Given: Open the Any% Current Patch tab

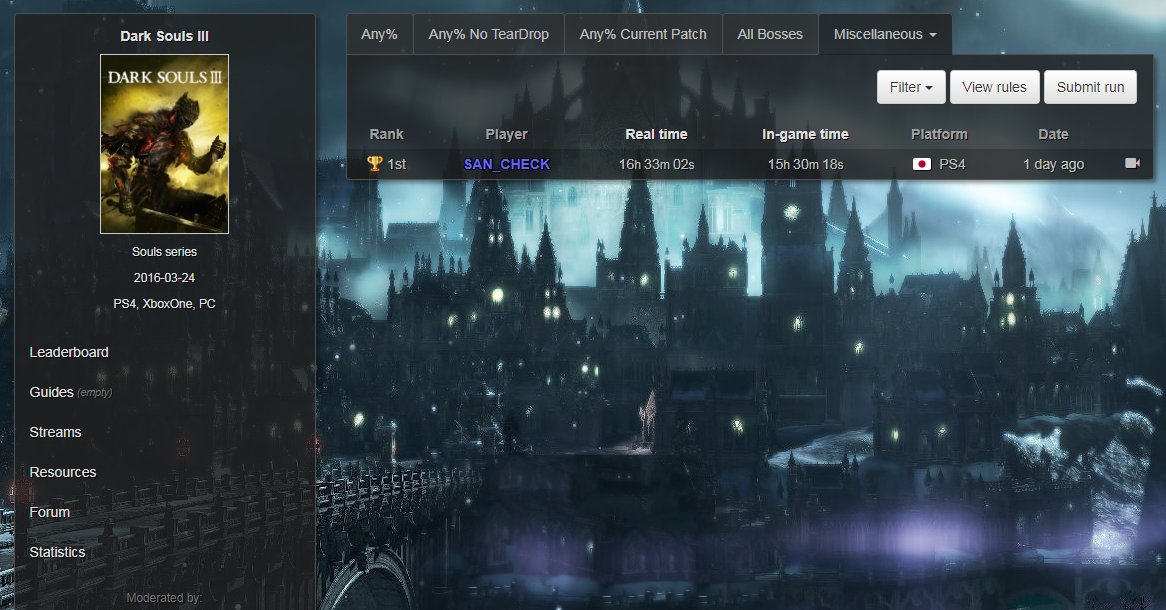Looking at the screenshot, I should (643, 34).
